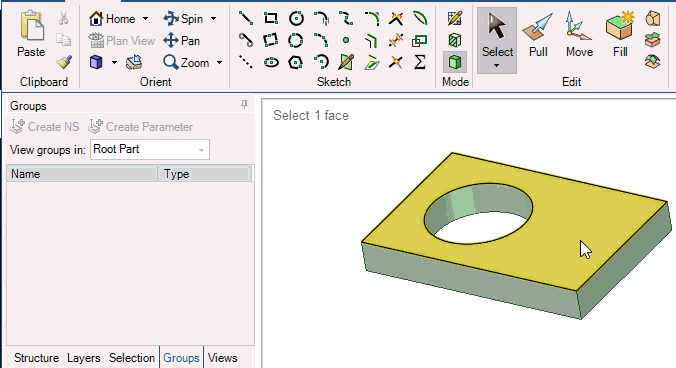The height and width of the screenshot is (368, 676).
Task: Switch to Sketch mode
Action: click(455, 18)
